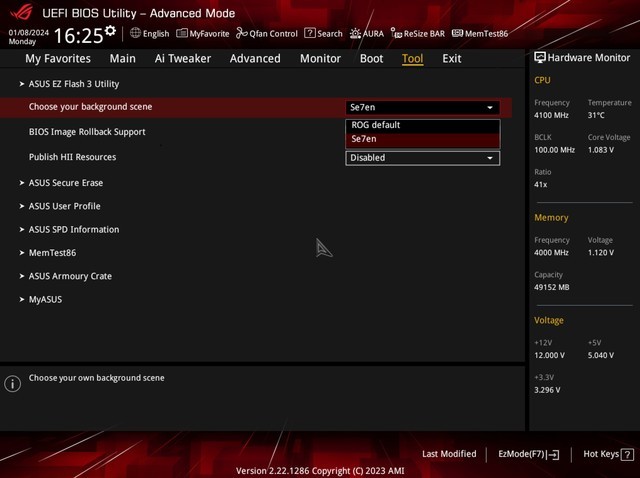Open the Publish HII Resources Disabled dropdown
The height and width of the screenshot is (478, 640).
tap(422, 158)
